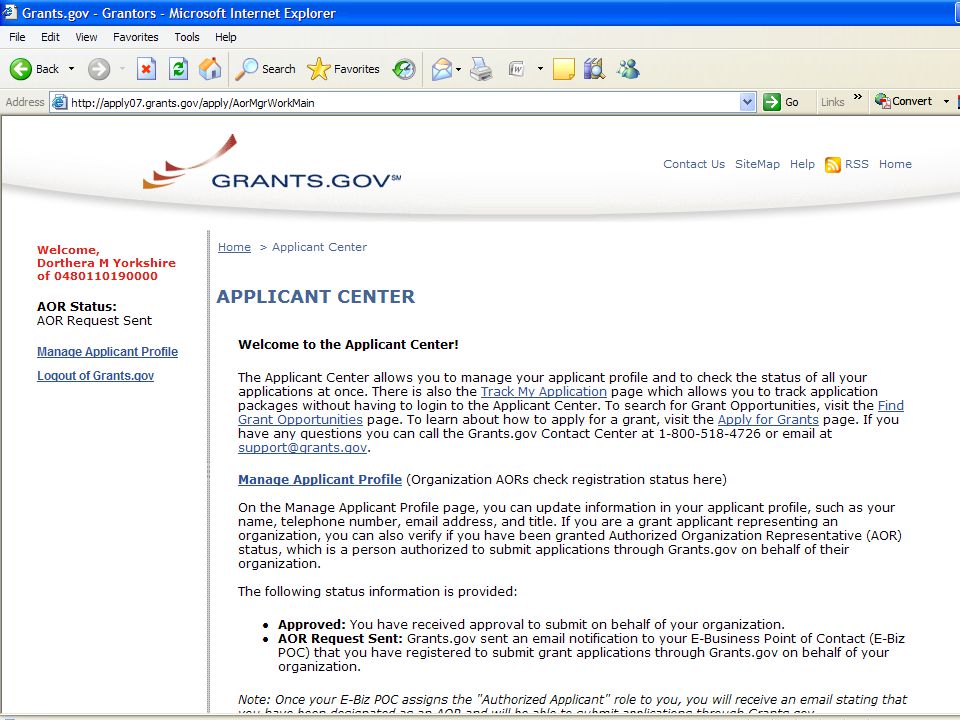Open the Tools menu

[187, 37]
